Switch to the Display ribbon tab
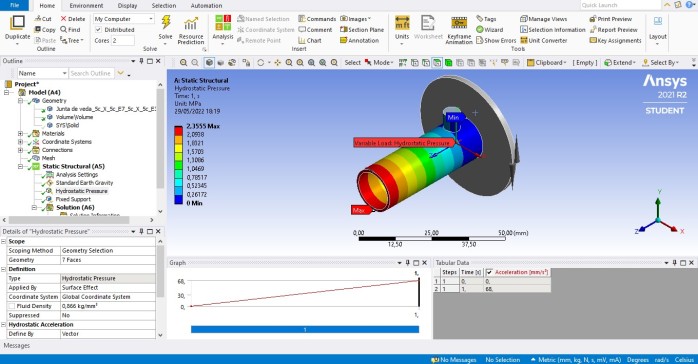The image size is (698, 364). tap(127, 6)
